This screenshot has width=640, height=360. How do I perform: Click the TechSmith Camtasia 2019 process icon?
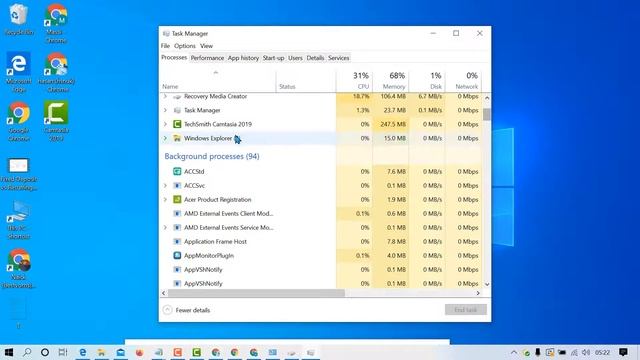[177, 124]
